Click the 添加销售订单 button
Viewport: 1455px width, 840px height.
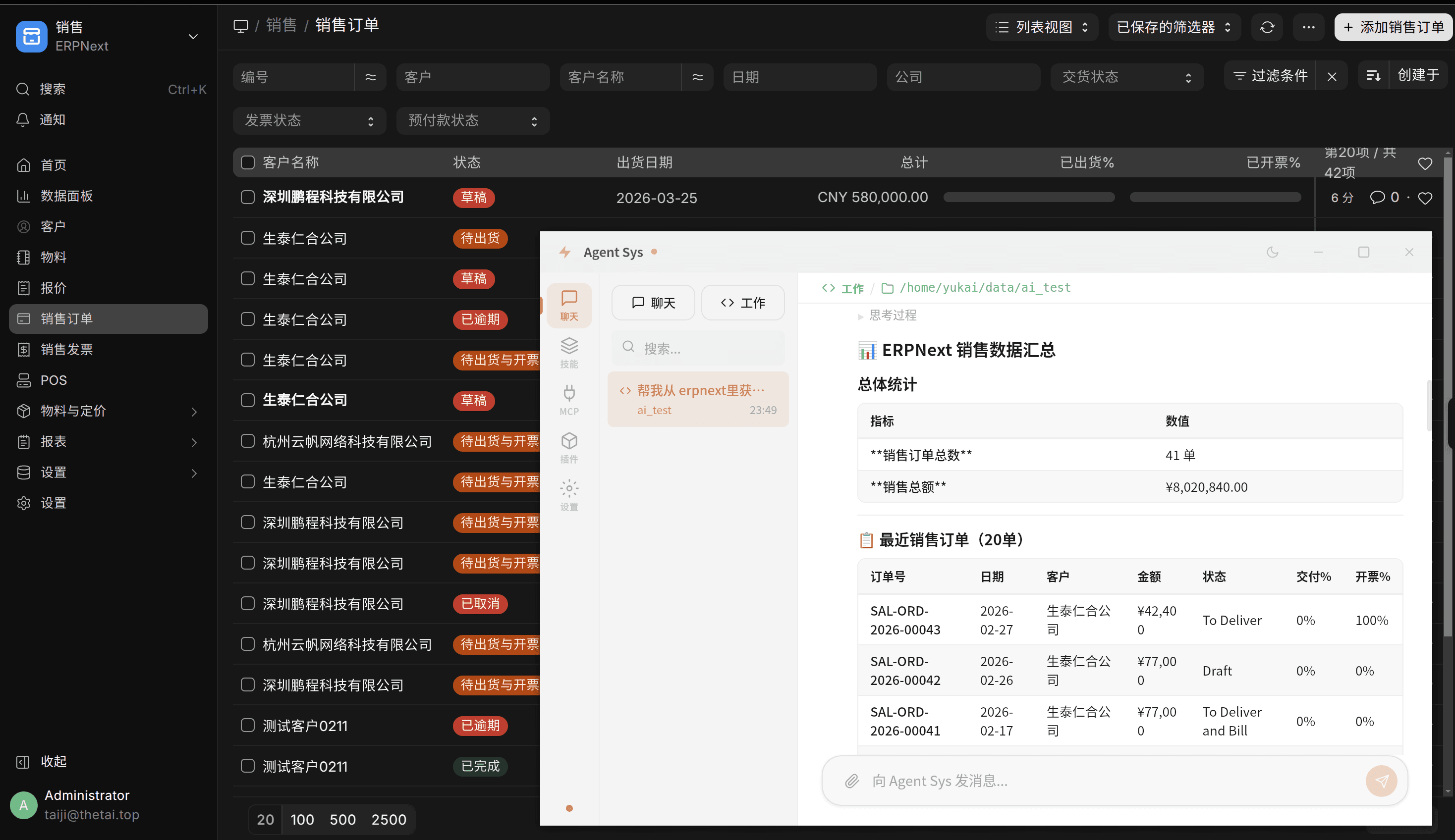click(x=1392, y=27)
